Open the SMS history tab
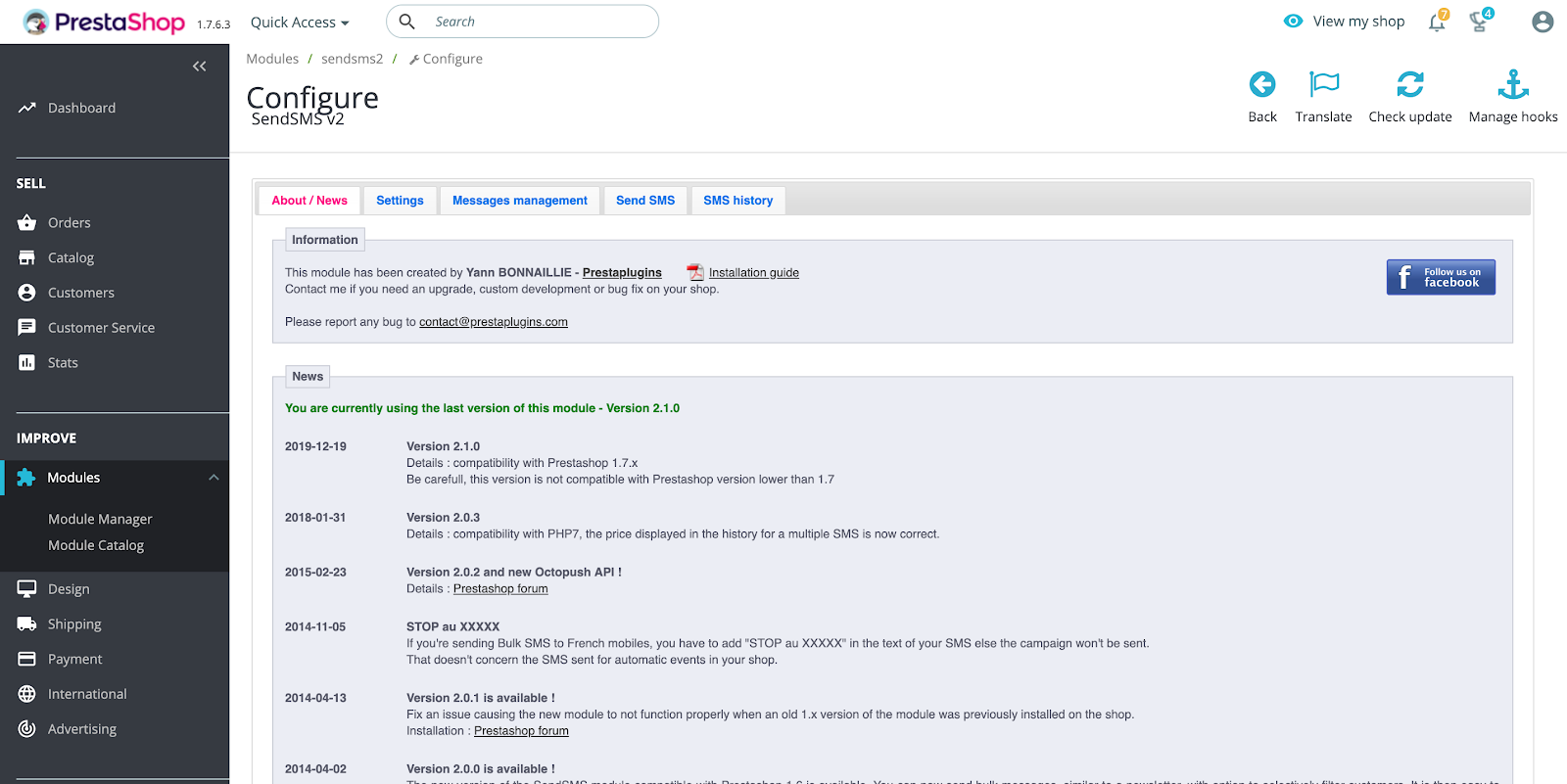 click(x=738, y=201)
